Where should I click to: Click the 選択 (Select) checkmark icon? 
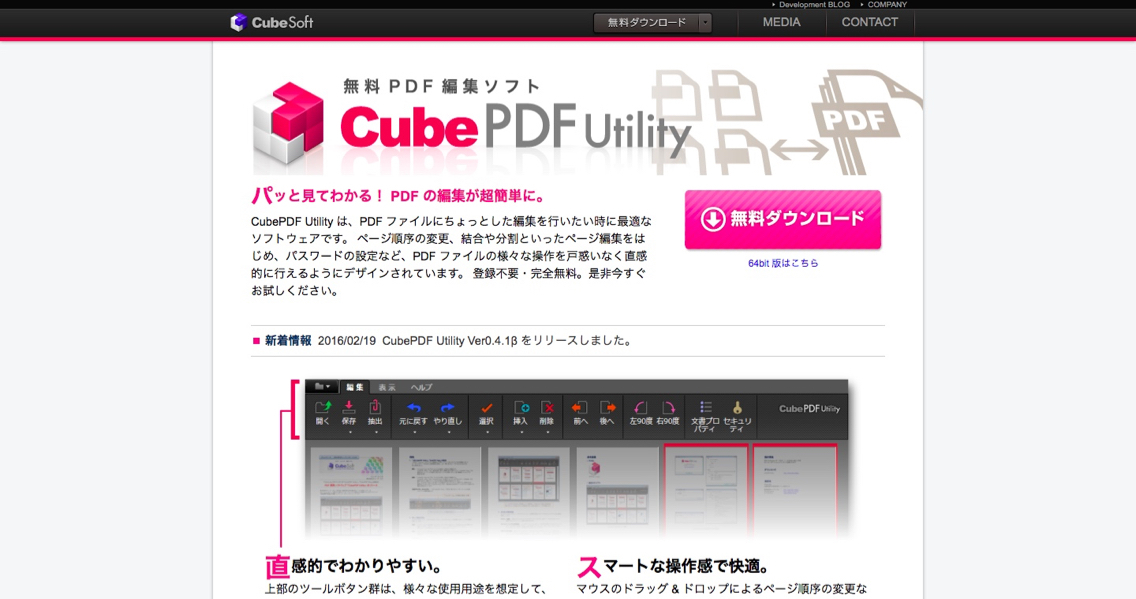(x=487, y=408)
